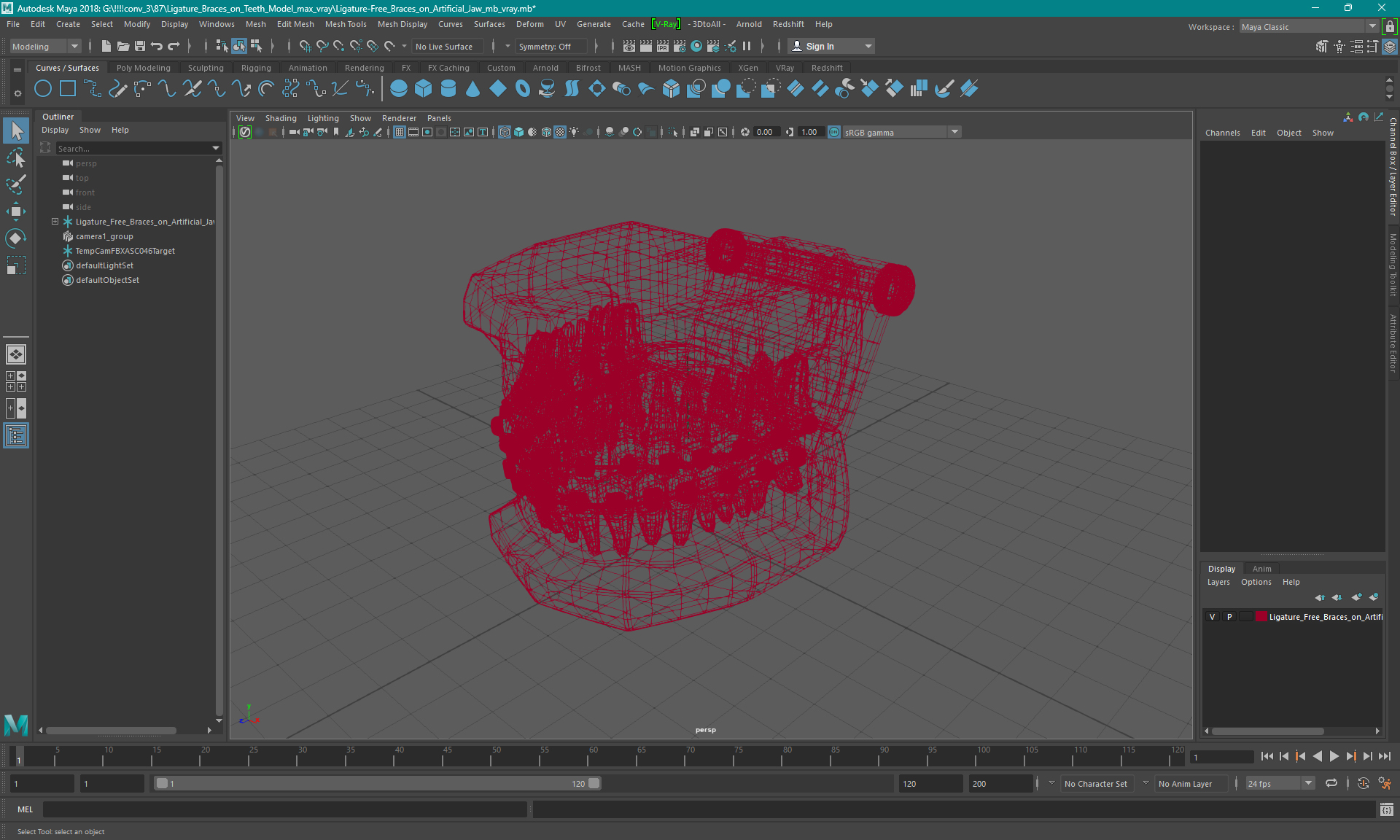Go to end of playback range
1400x840 pixels.
[x=1385, y=756]
